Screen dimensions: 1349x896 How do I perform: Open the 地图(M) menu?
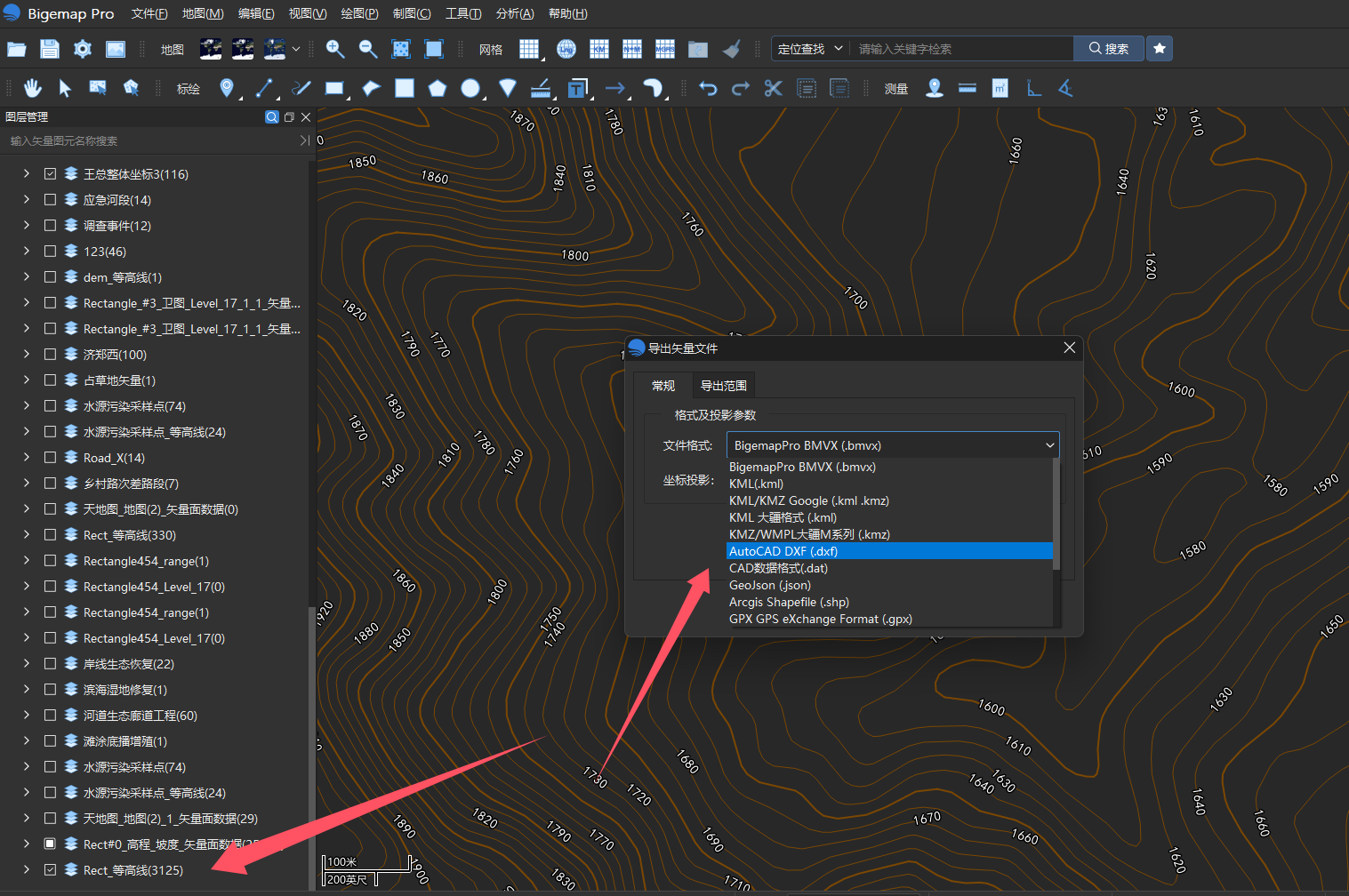click(203, 13)
